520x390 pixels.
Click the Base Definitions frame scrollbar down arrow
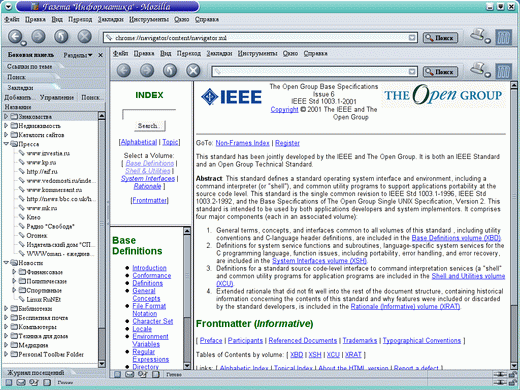pyautogui.click(x=187, y=366)
